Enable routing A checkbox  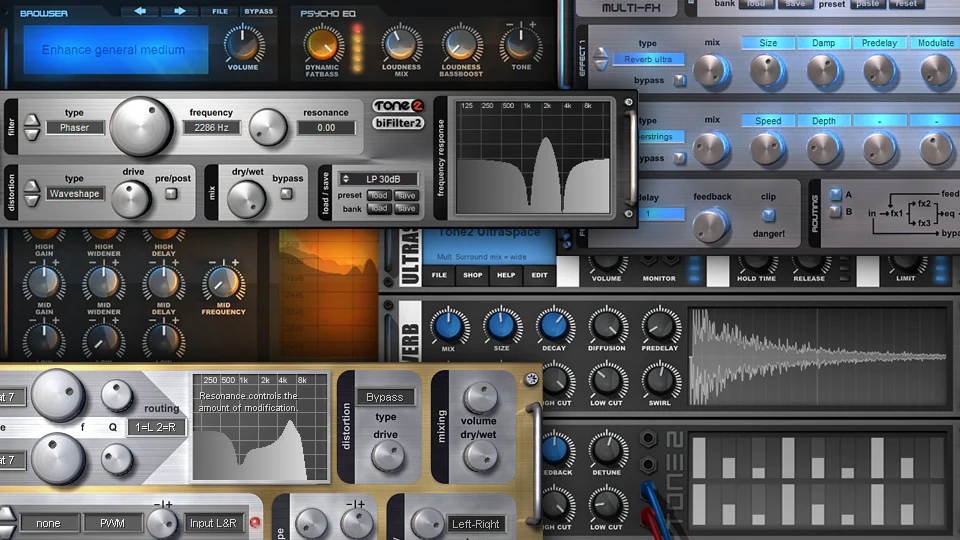click(x=835, y=195)
